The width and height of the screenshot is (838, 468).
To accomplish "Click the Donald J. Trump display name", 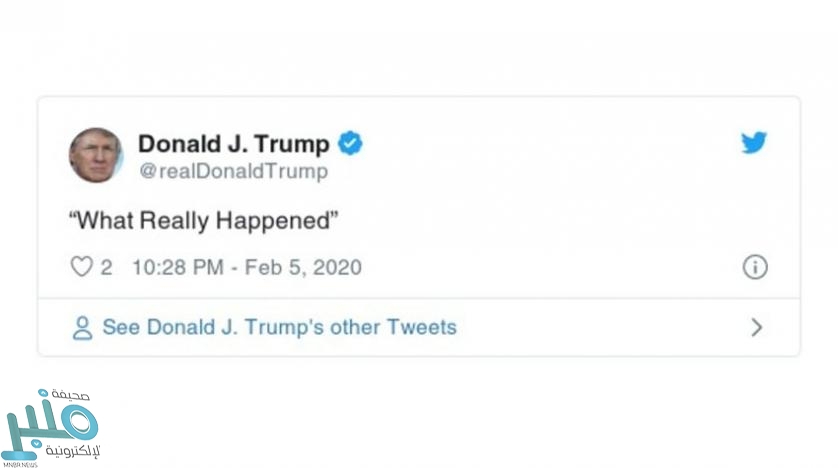I will click(233, 144).
